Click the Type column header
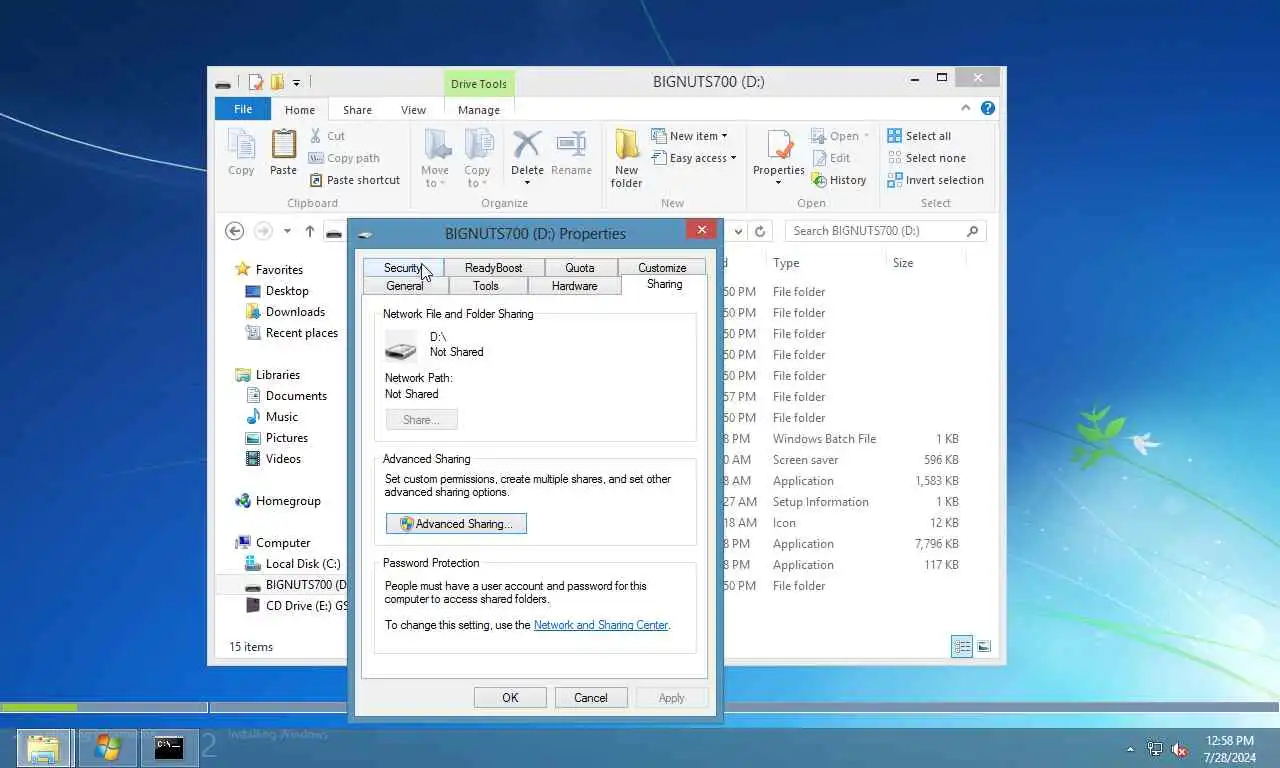 [x=786, y=263]
